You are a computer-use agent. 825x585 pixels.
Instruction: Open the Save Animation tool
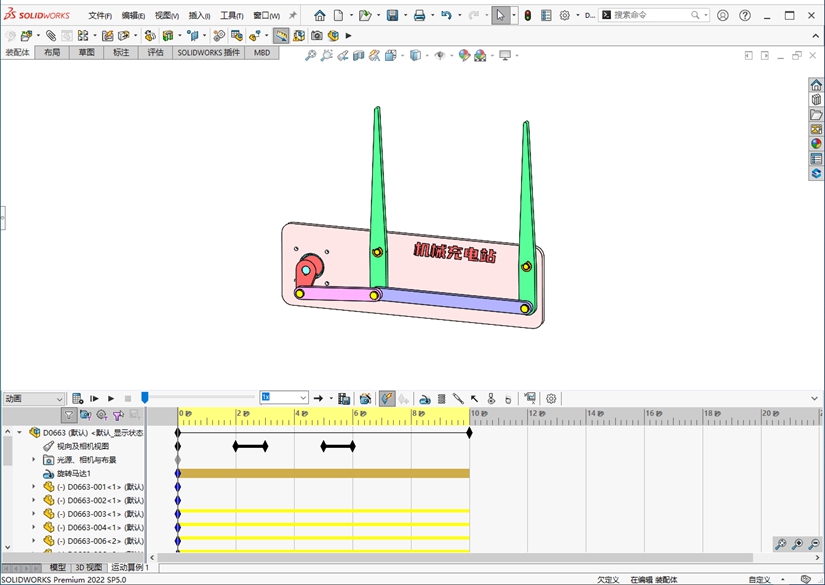[344, 398]
